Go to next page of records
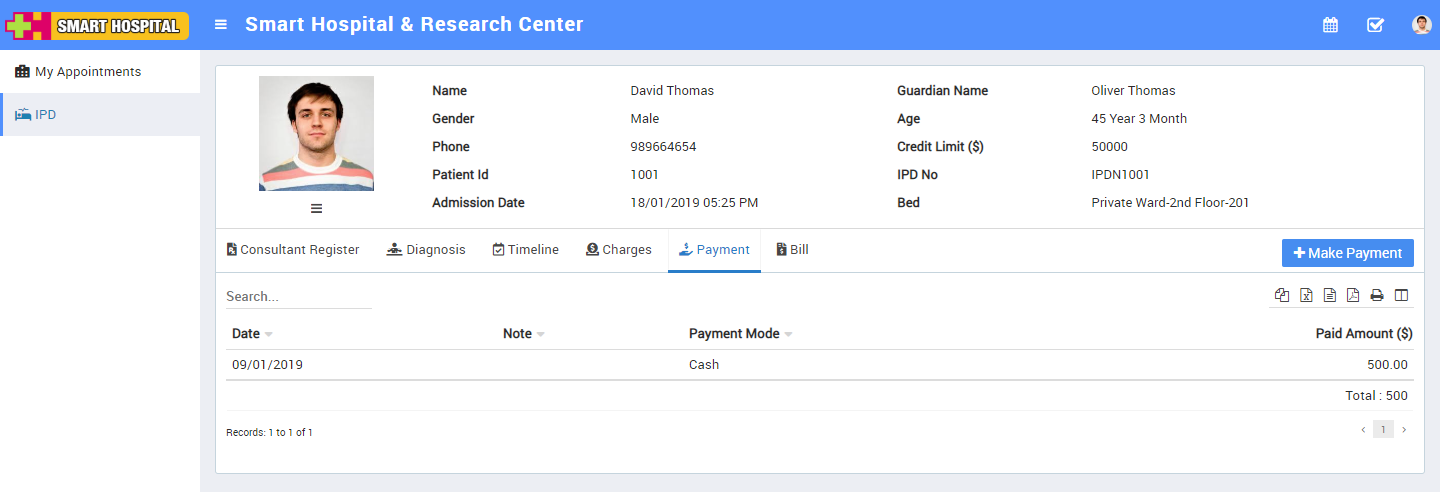Screen dimensions: 1440x492 tap(1403, 430)
